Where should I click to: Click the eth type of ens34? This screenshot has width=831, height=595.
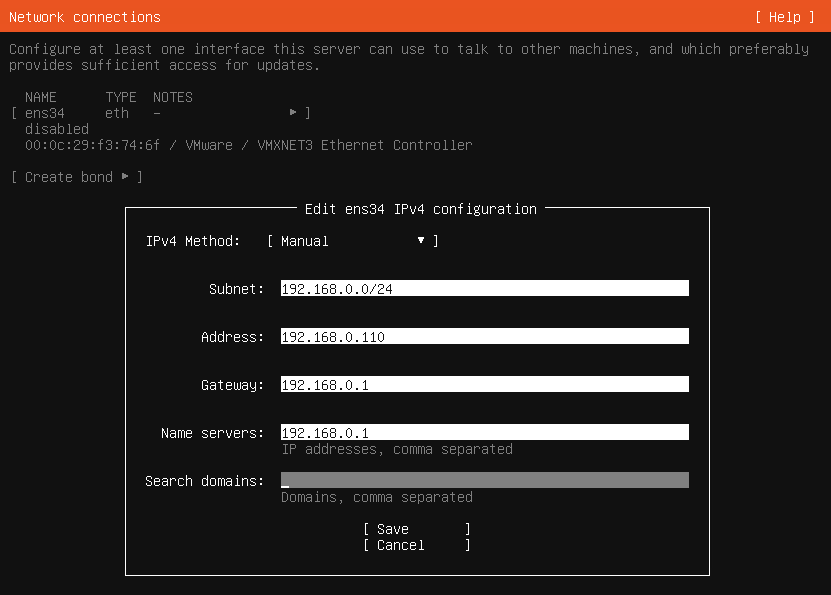[117, 113]
